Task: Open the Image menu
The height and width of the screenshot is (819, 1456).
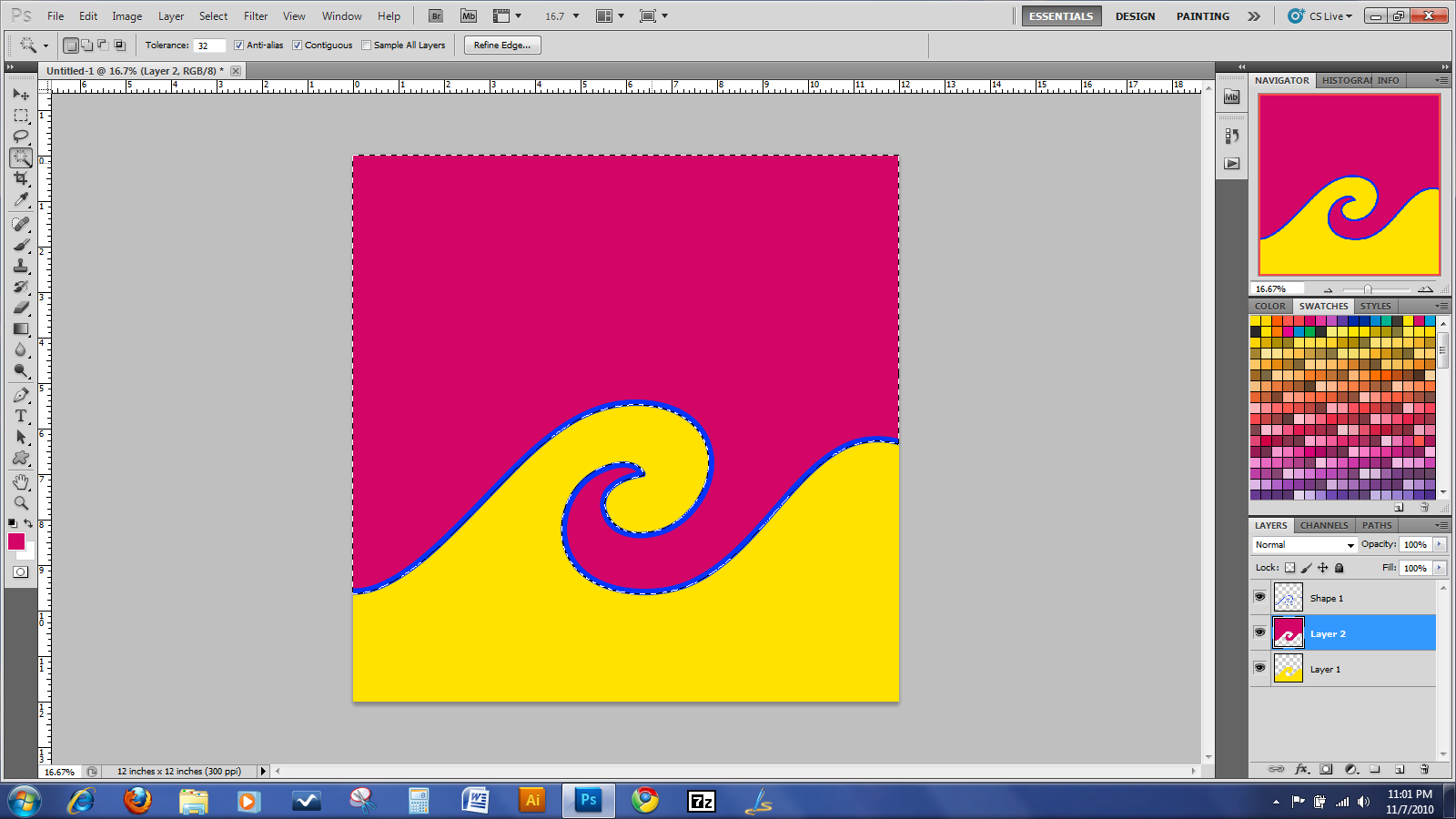Action: [126, 16]
